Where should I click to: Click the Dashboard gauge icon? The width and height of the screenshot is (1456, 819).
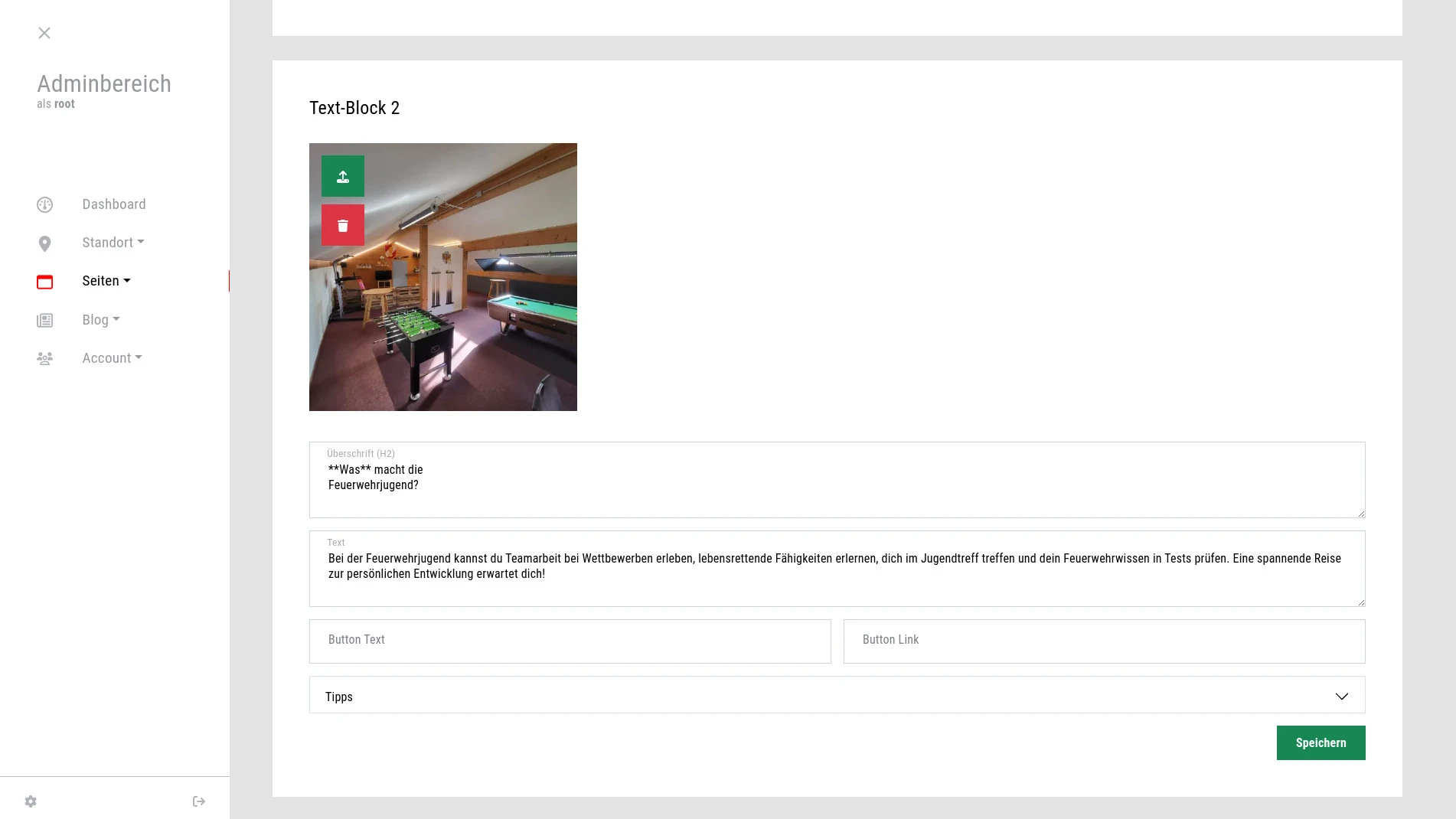[x=45, y=204]
